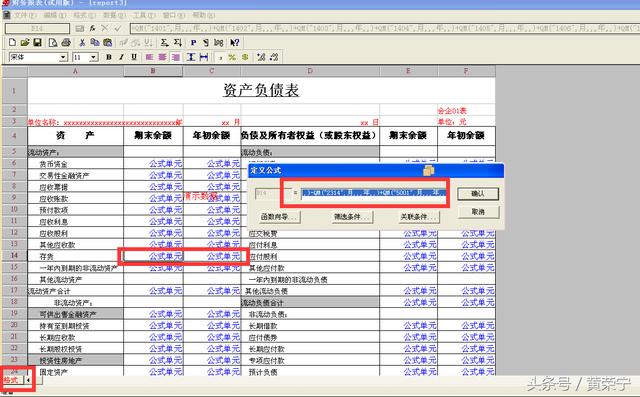The height and width of the screenshot is (397, 640).
Task: Copy selection with the copy icon
Action: click(x=95, y=42)
